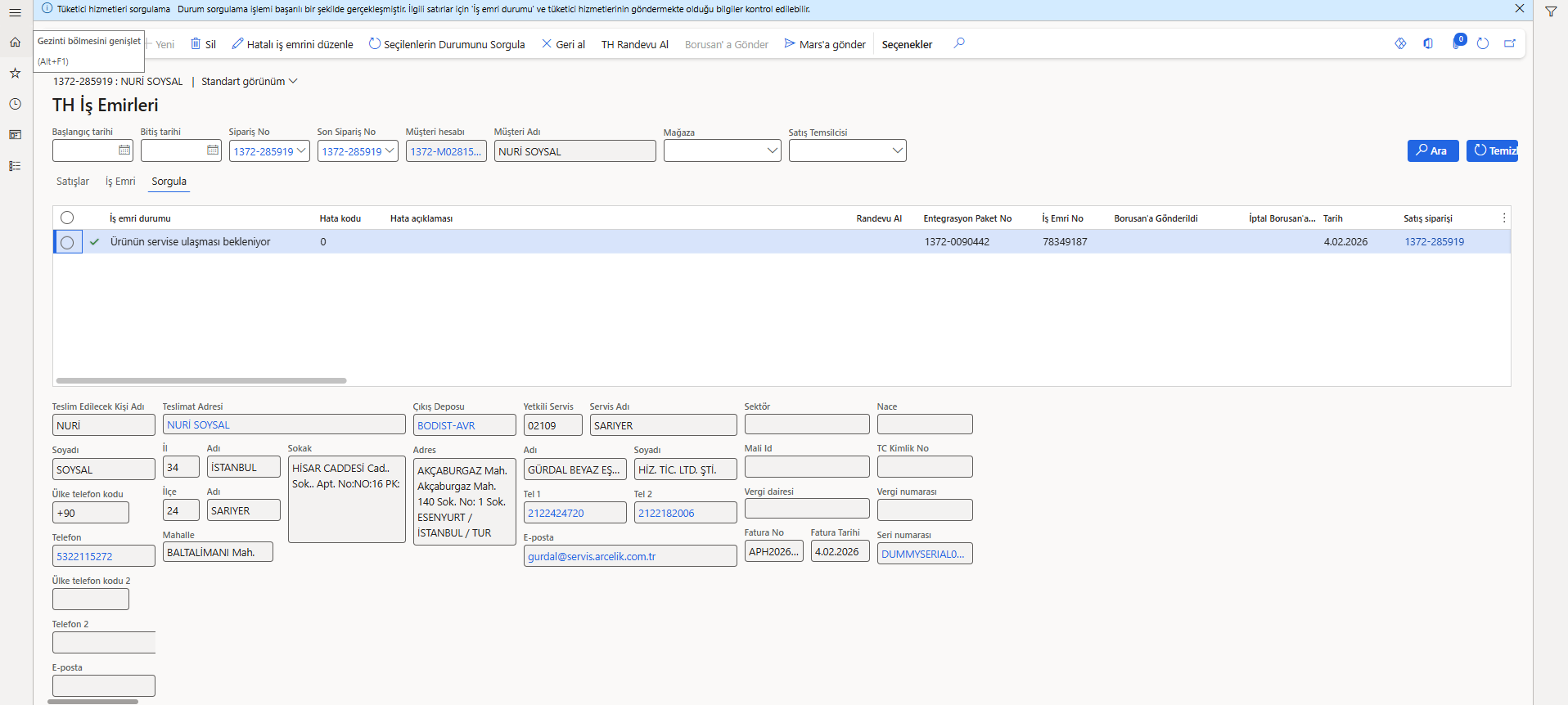Viewport: 1568px width, 705px height.
Task: Open the Seçenekler menu
Action: (x=907, y=44)
